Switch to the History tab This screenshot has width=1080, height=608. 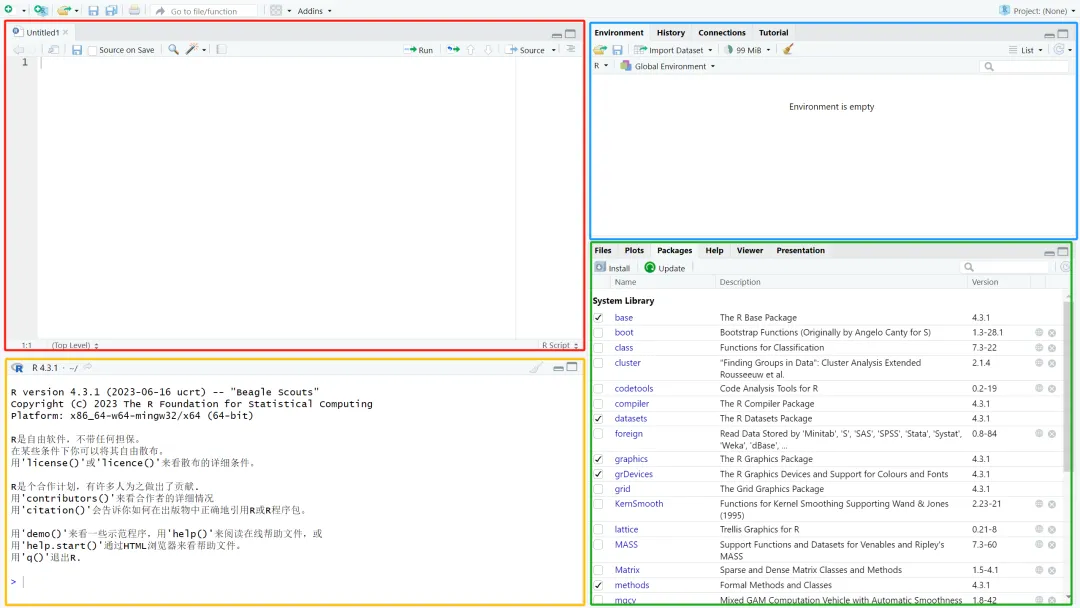(670, 32)
